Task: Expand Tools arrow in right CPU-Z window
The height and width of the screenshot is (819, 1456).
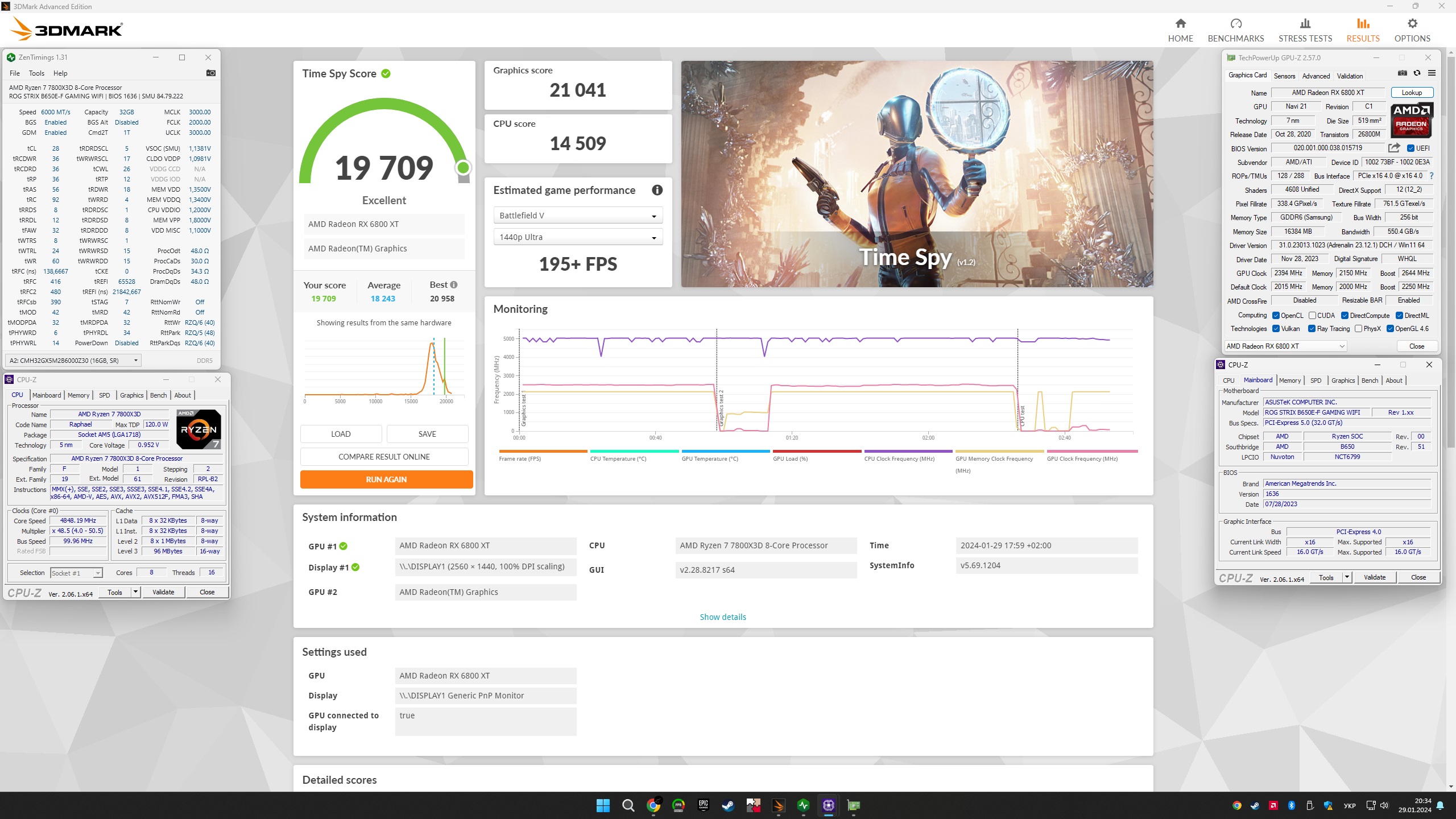Action: point(1346,577)
